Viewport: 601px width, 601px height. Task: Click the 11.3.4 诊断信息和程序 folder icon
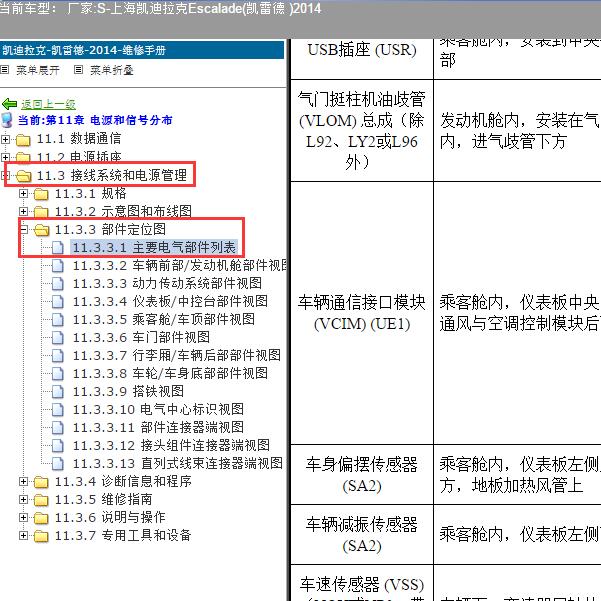tap(41, 483)
